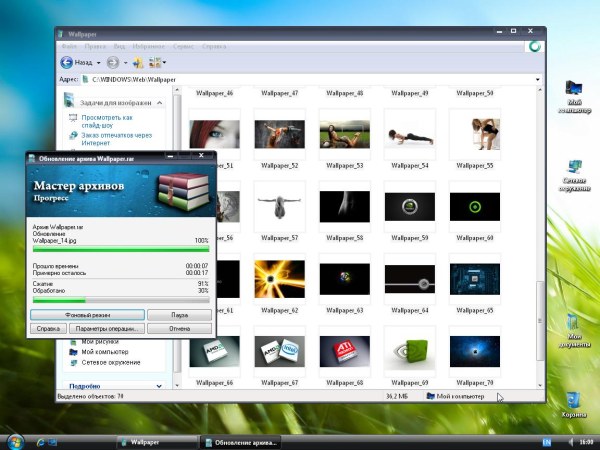Collapse the Задачи для изображений panel
The width and height of the screenshot is (600, 450).
[157, 102]
